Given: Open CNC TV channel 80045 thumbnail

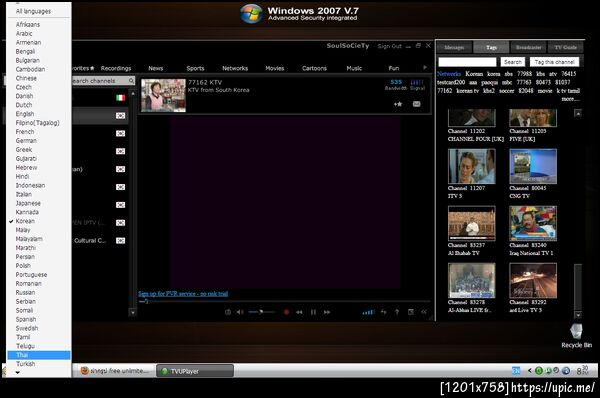Looking at the screenshot, I should [x=533, y=166].
